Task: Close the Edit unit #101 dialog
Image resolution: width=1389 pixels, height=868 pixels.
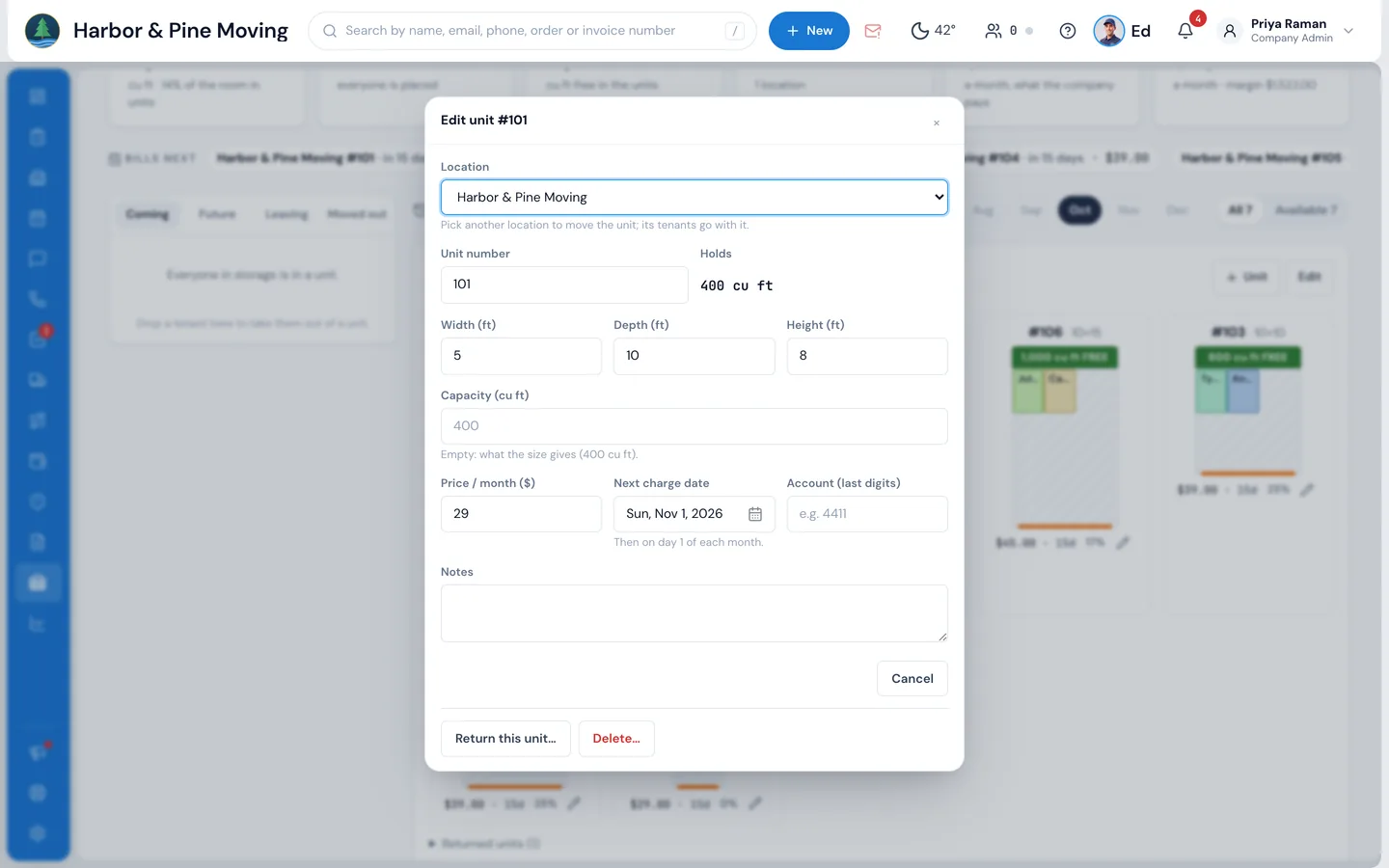Action: [x=937, y=123]
